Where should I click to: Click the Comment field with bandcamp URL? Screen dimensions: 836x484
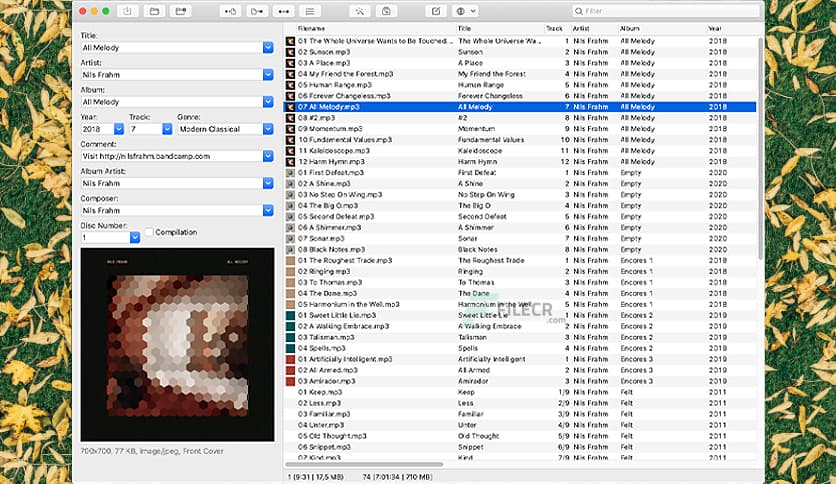pos(172,156)
